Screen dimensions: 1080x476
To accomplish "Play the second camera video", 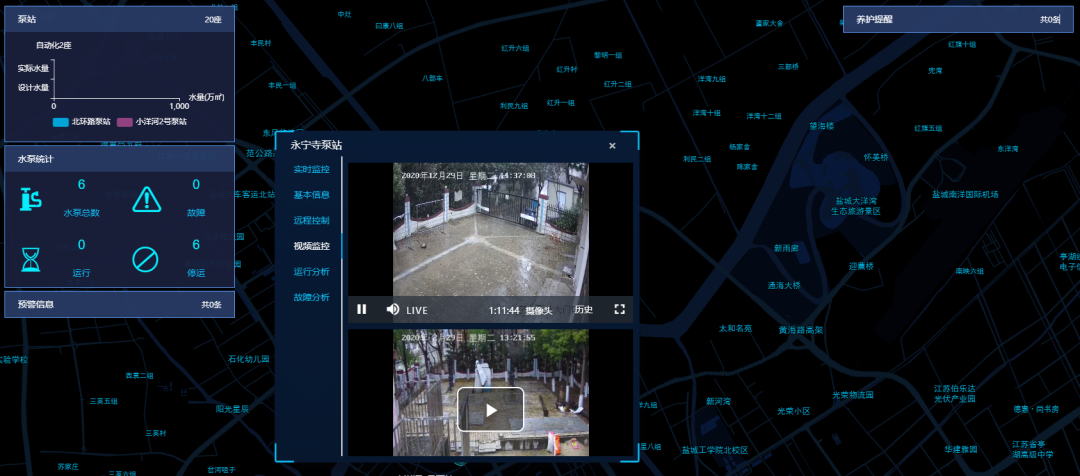I will 490,409.
